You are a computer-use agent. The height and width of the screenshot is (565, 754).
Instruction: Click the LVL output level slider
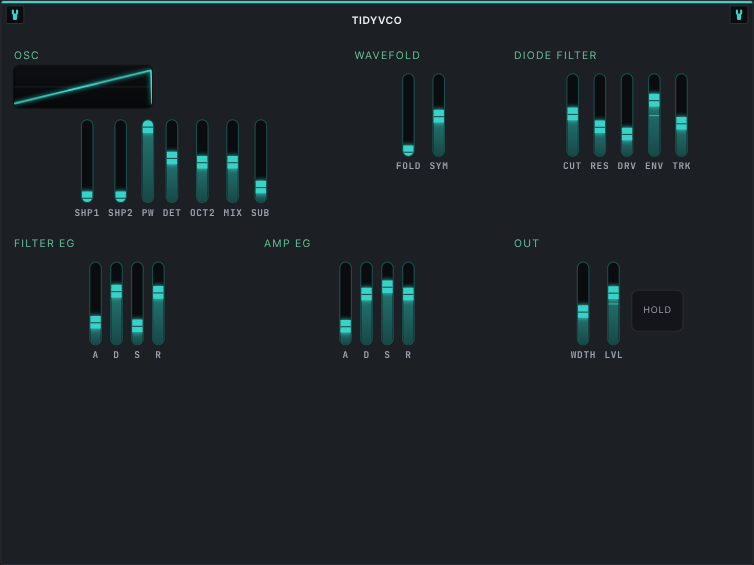(613, 303)
